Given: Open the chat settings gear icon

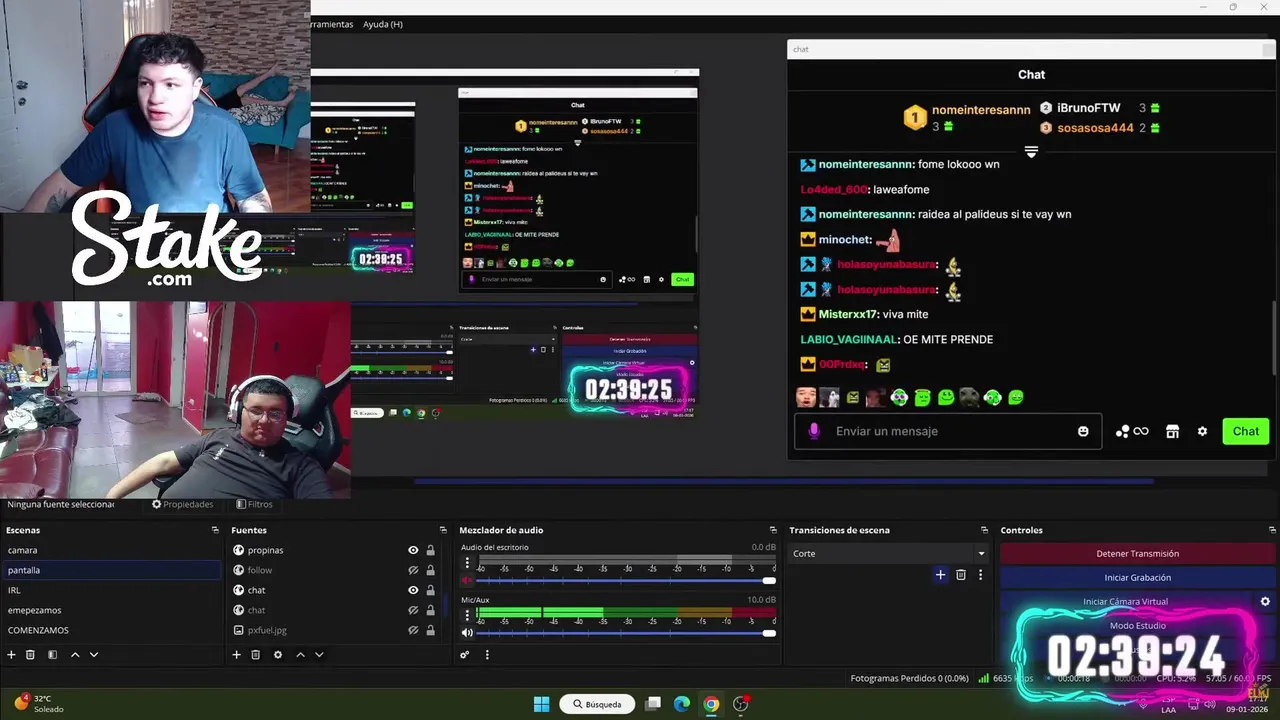Looking at the screenshot, I should pyautogui.click(x=1202, y=432).
